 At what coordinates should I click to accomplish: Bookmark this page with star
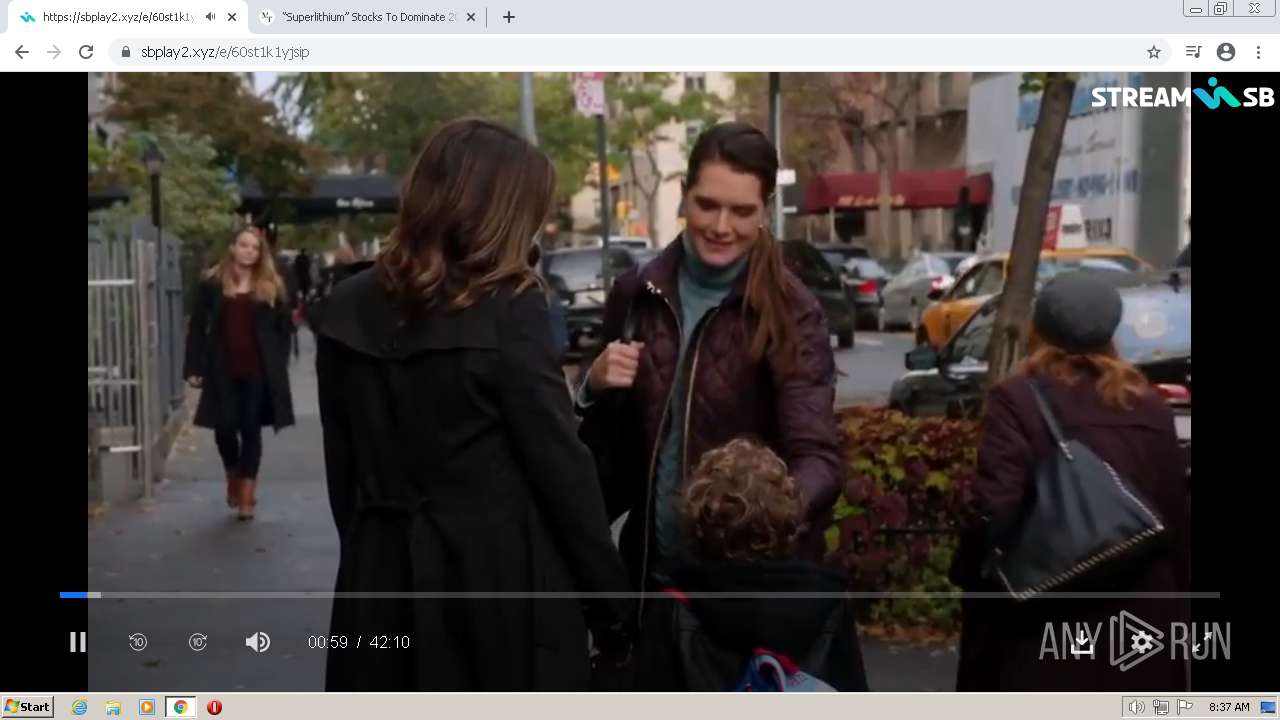[1154, 52]
